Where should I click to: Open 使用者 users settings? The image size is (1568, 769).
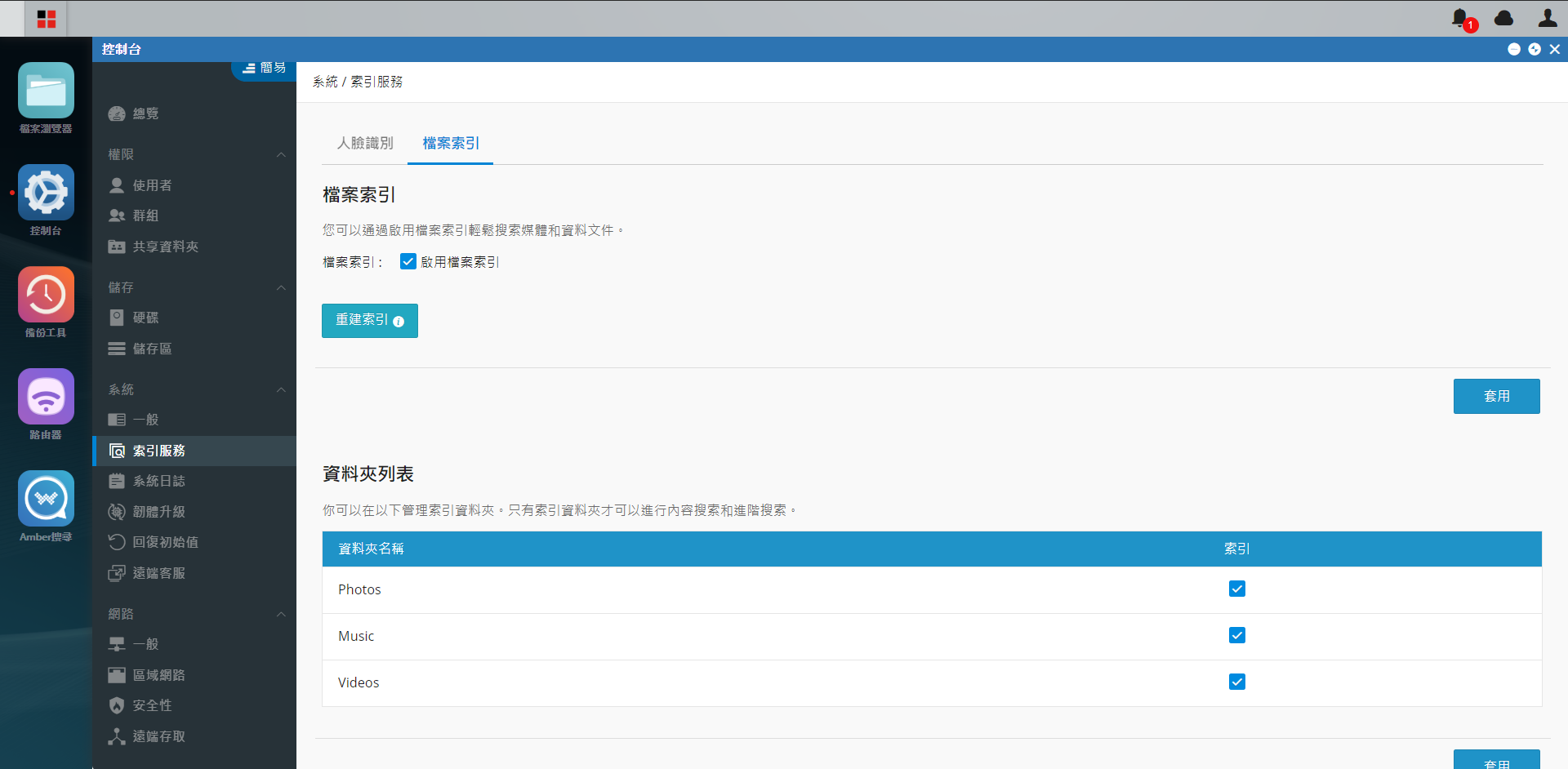pyautogui.click(x=194, y=185)
